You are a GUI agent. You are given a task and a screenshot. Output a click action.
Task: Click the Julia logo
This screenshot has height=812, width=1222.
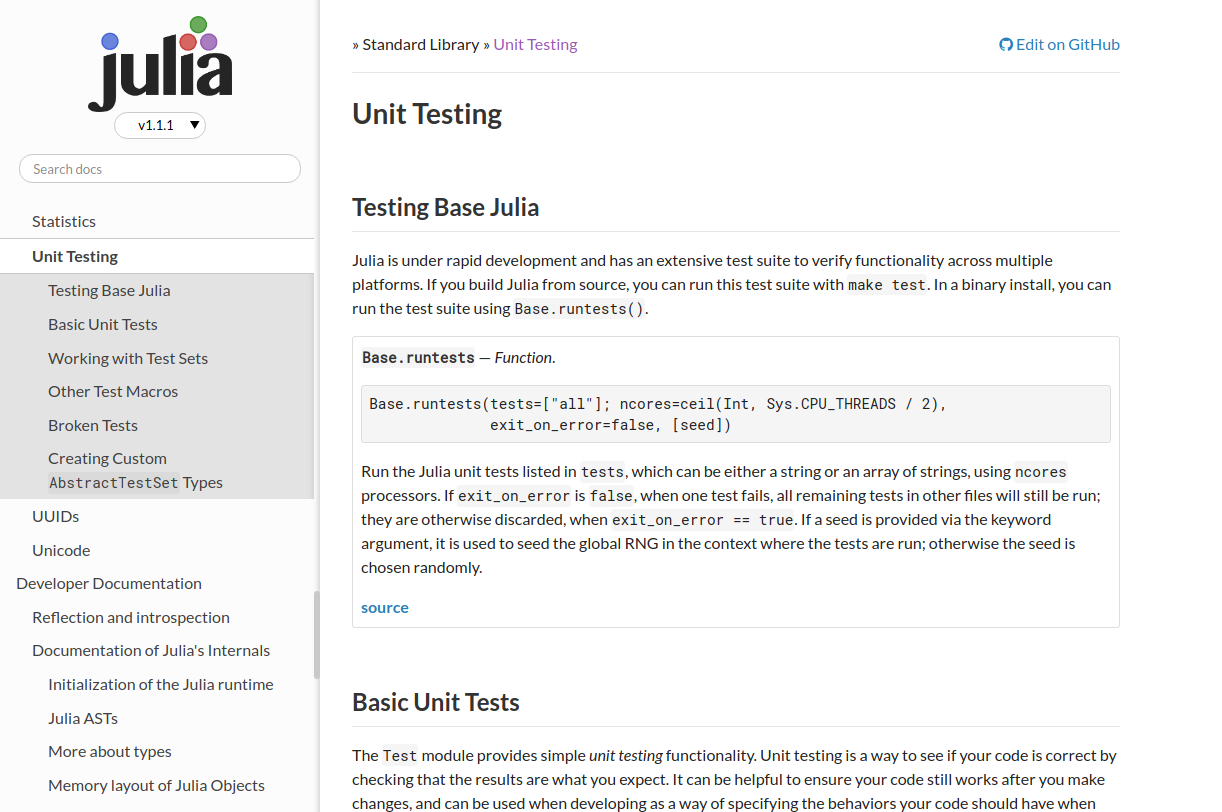[160, 64]
